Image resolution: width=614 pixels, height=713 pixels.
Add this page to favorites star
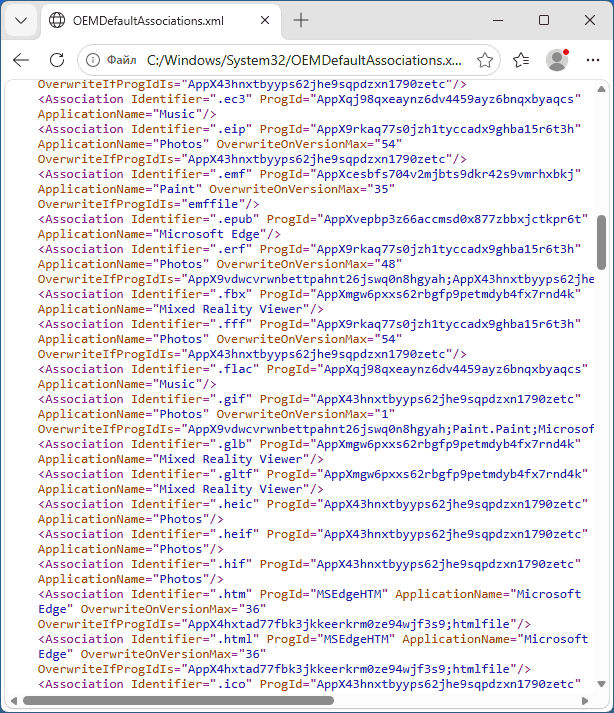click(x=485, y=60)
